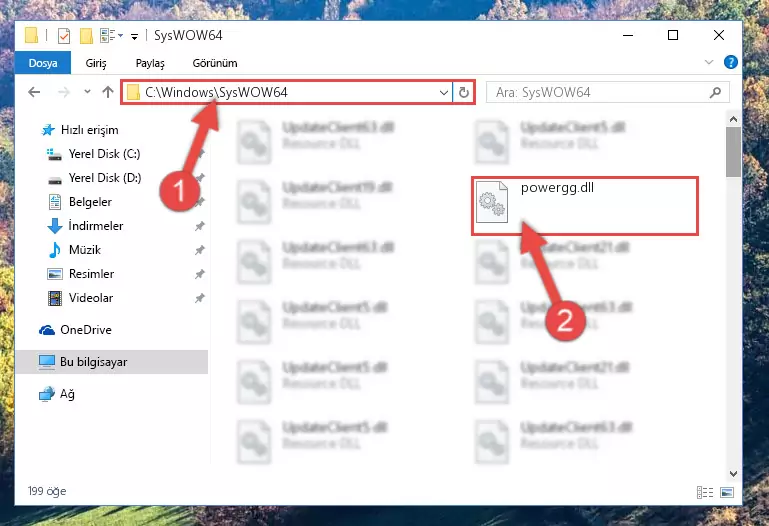Open the blue Help question-mark icon
The image size is (769, 526).
coord(730,62)
